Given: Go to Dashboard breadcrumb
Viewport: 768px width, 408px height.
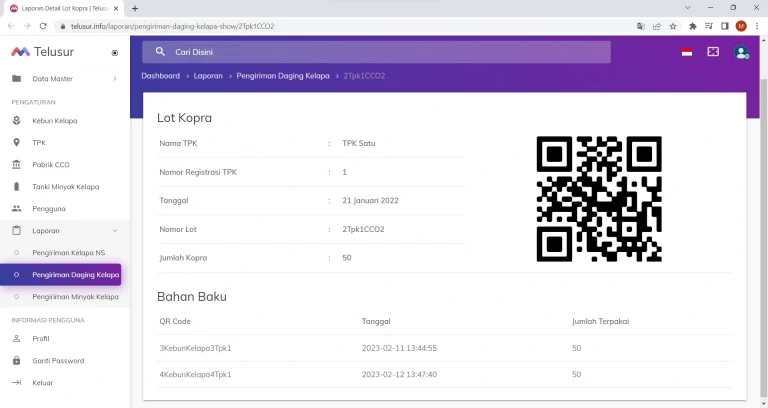Looking at the screenshot, I should coord(161,76).
